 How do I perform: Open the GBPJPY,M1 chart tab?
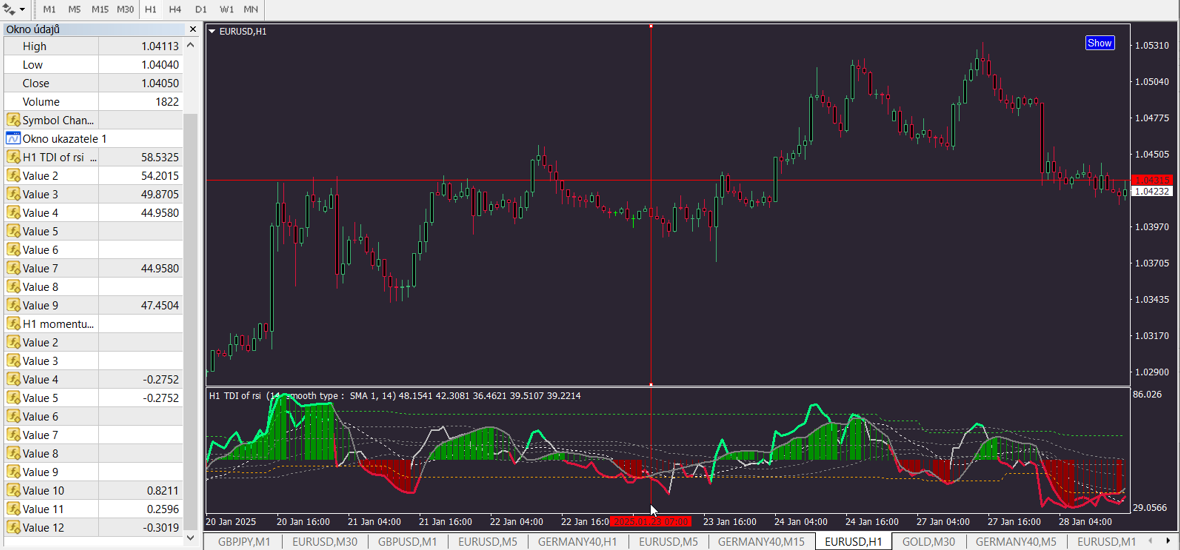pyautogui.click(x=244, y=542)
